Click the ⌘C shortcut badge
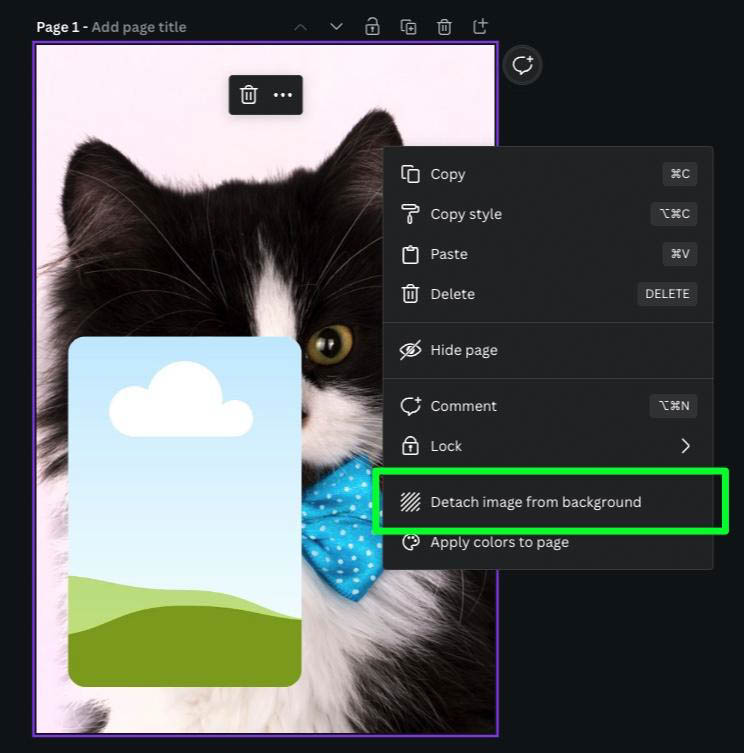 point(680,174)
